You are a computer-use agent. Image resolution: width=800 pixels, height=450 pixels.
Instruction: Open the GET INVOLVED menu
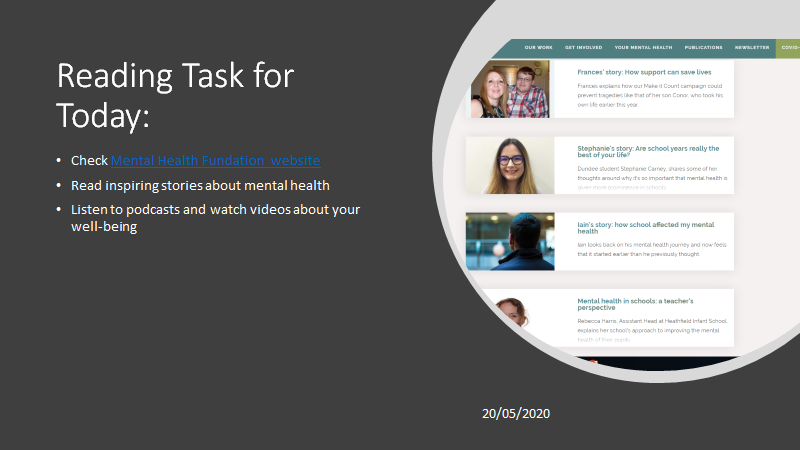(x=583, y=47)
